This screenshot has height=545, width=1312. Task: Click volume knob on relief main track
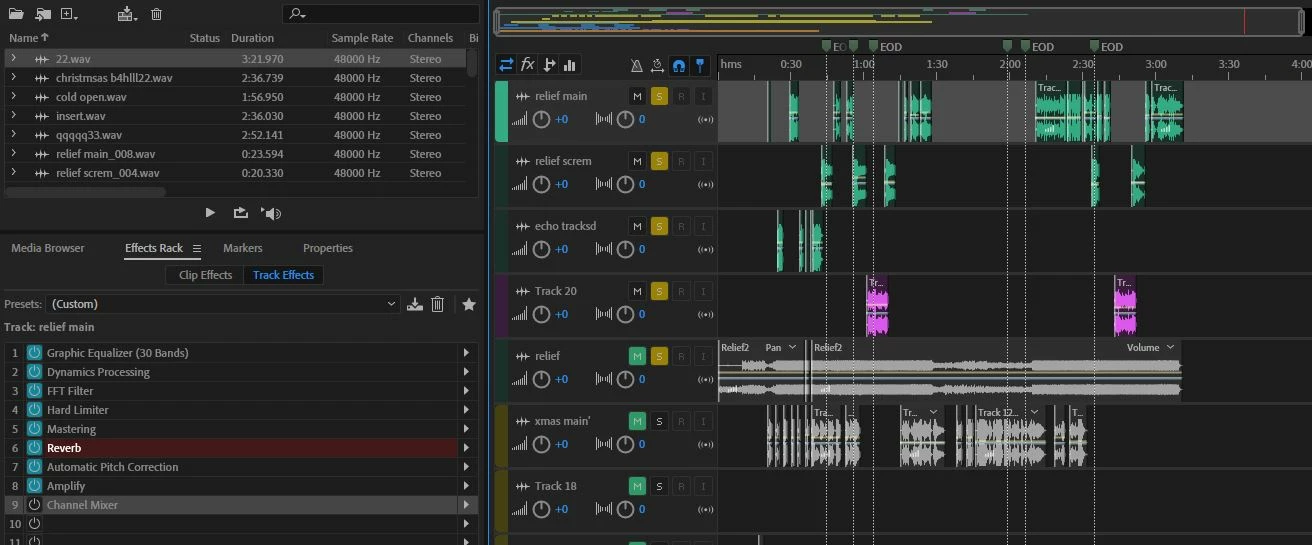(541, 119)
